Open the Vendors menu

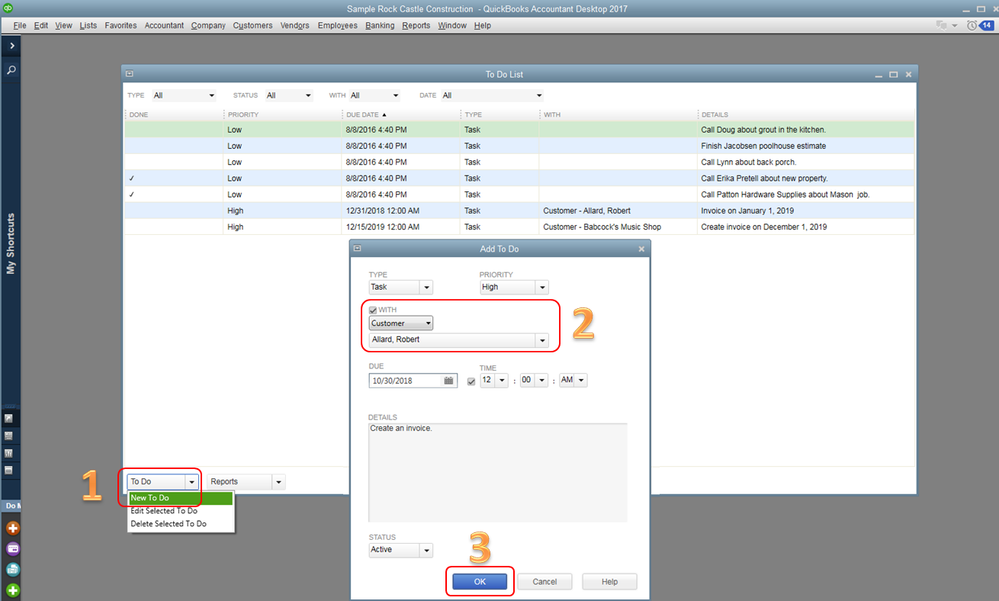click(294, 25)
